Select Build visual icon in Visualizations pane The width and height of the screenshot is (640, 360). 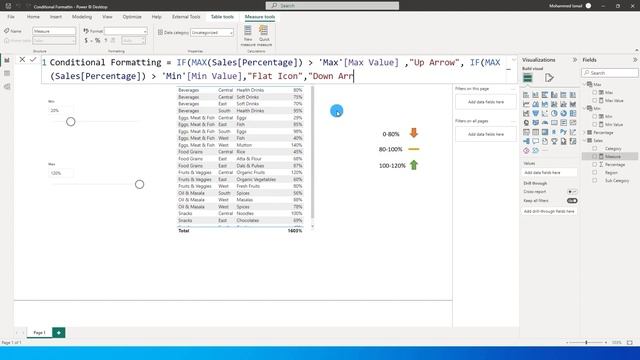pyautogui.click(x=528, y=78)
